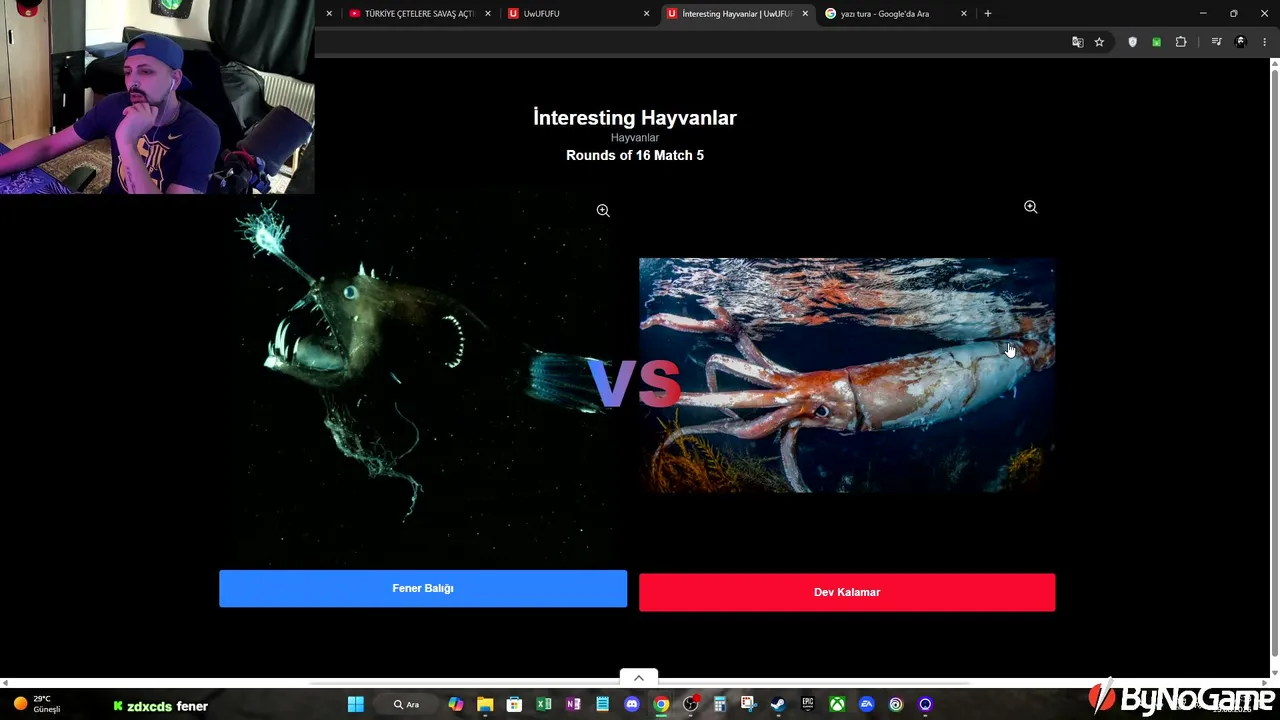Image resolution: width=1280 pixels, height=720 pixels.
Task: Zoom in on the anglerfish image
Action: pos(603,211)
